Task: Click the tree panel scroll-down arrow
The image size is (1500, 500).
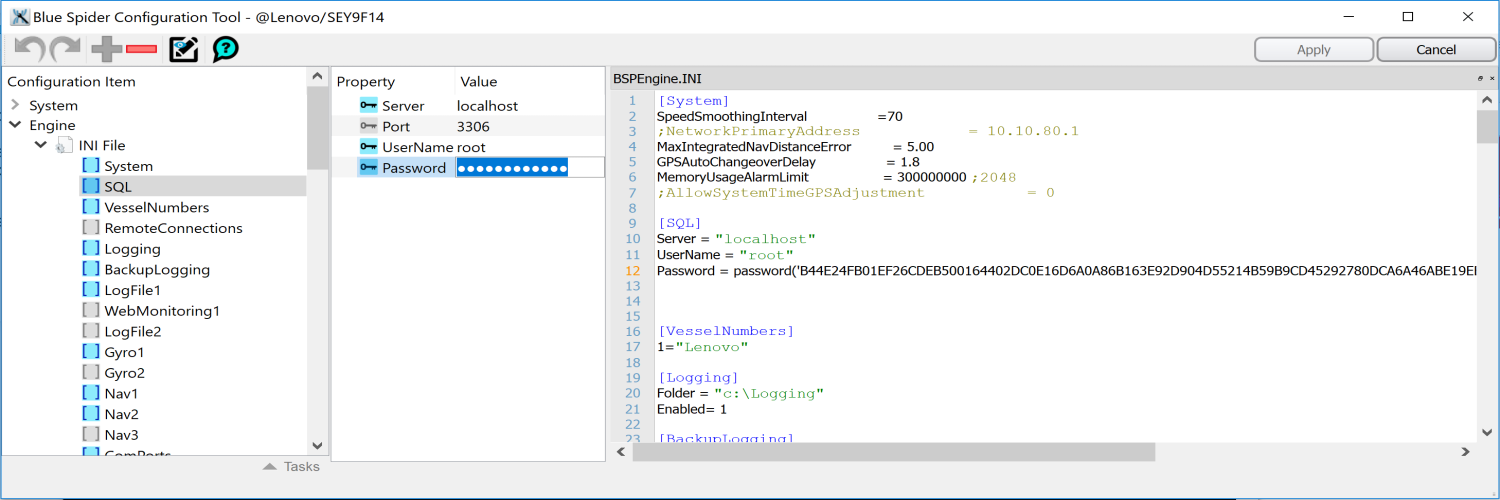Action: pyautogui.click(x=317, y=446)
